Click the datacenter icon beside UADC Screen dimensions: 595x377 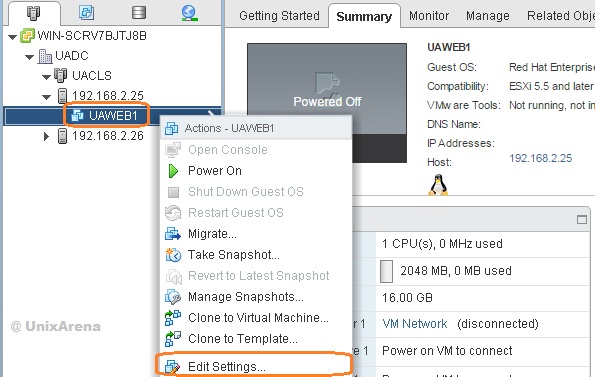point(45,56)
